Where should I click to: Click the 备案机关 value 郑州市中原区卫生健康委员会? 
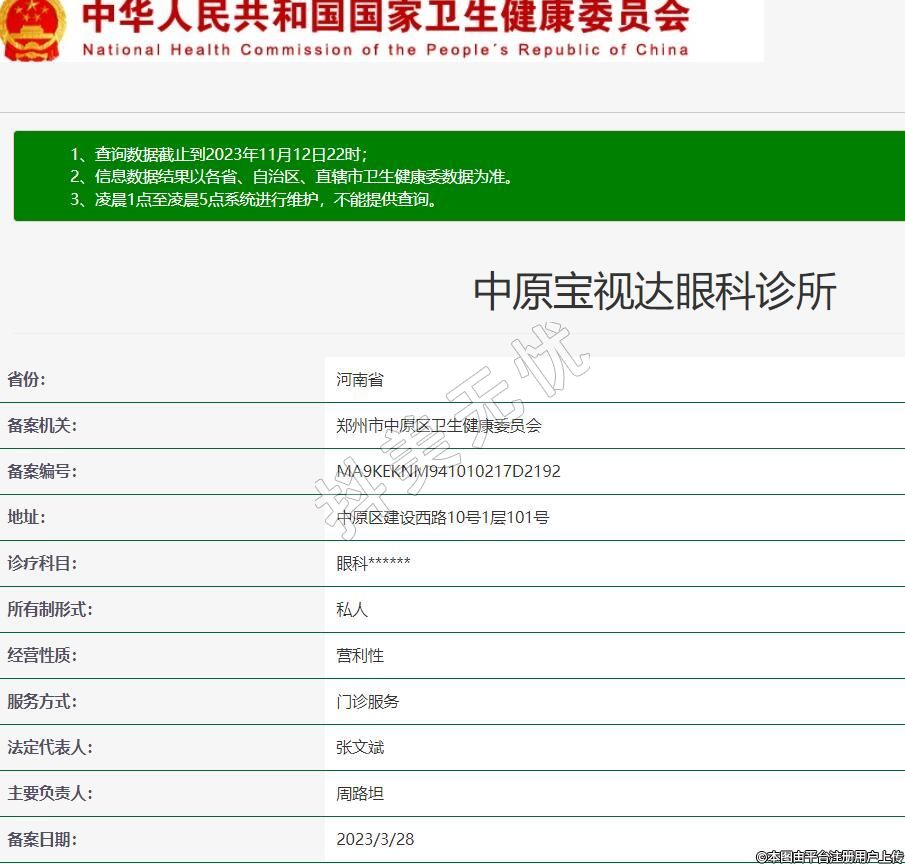(x=438, y=426)
